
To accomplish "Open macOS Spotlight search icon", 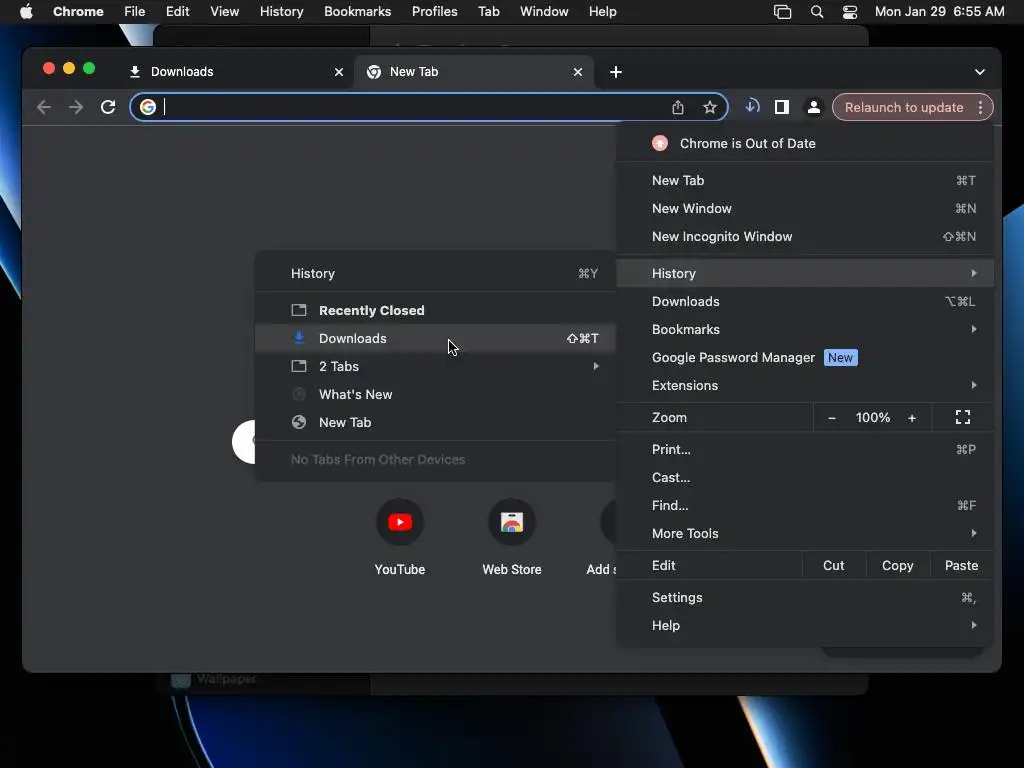I will [x=816, y=12].
